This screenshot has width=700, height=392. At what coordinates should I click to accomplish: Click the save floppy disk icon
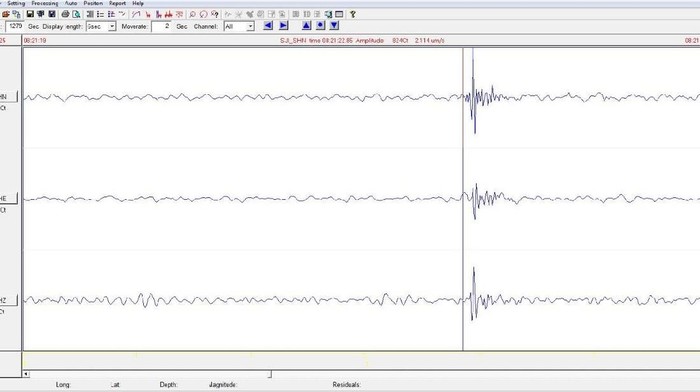[x=30, y=14]
